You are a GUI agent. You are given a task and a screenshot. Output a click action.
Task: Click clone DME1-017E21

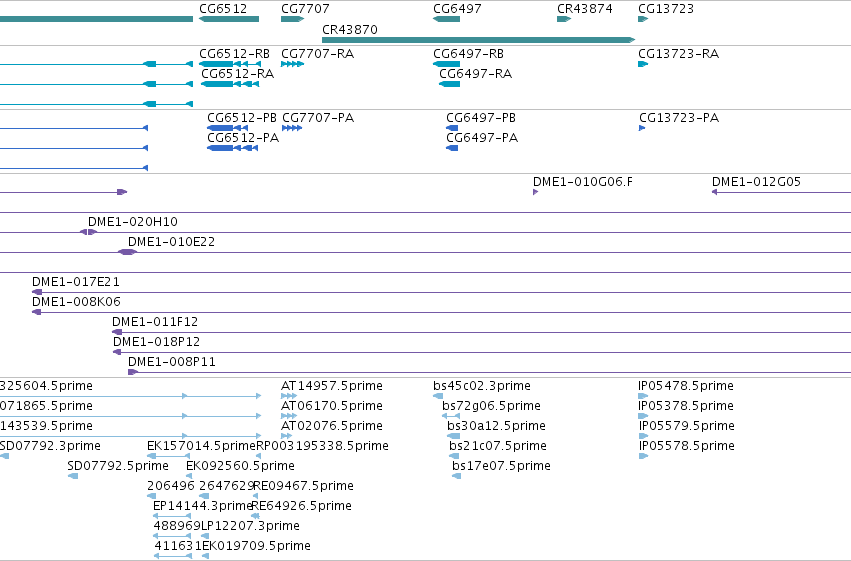(x=441, y=292)
